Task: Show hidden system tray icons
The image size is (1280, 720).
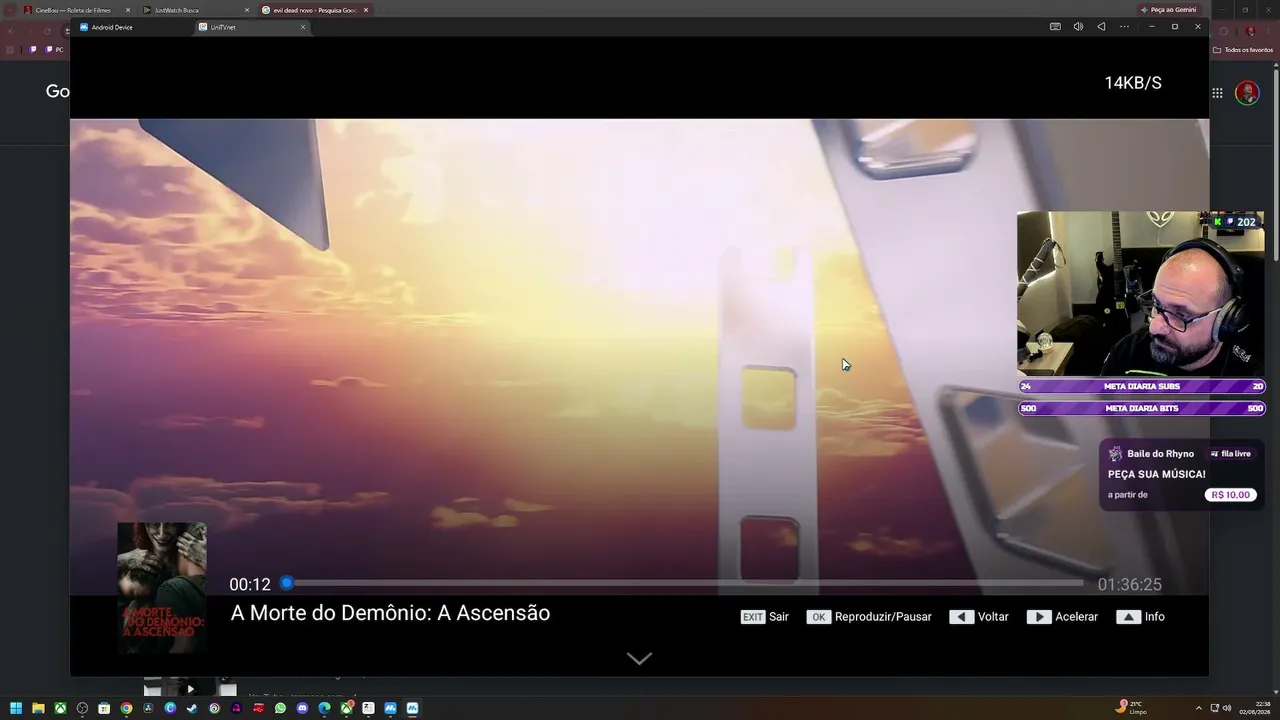Action: tap(1198, 708)
